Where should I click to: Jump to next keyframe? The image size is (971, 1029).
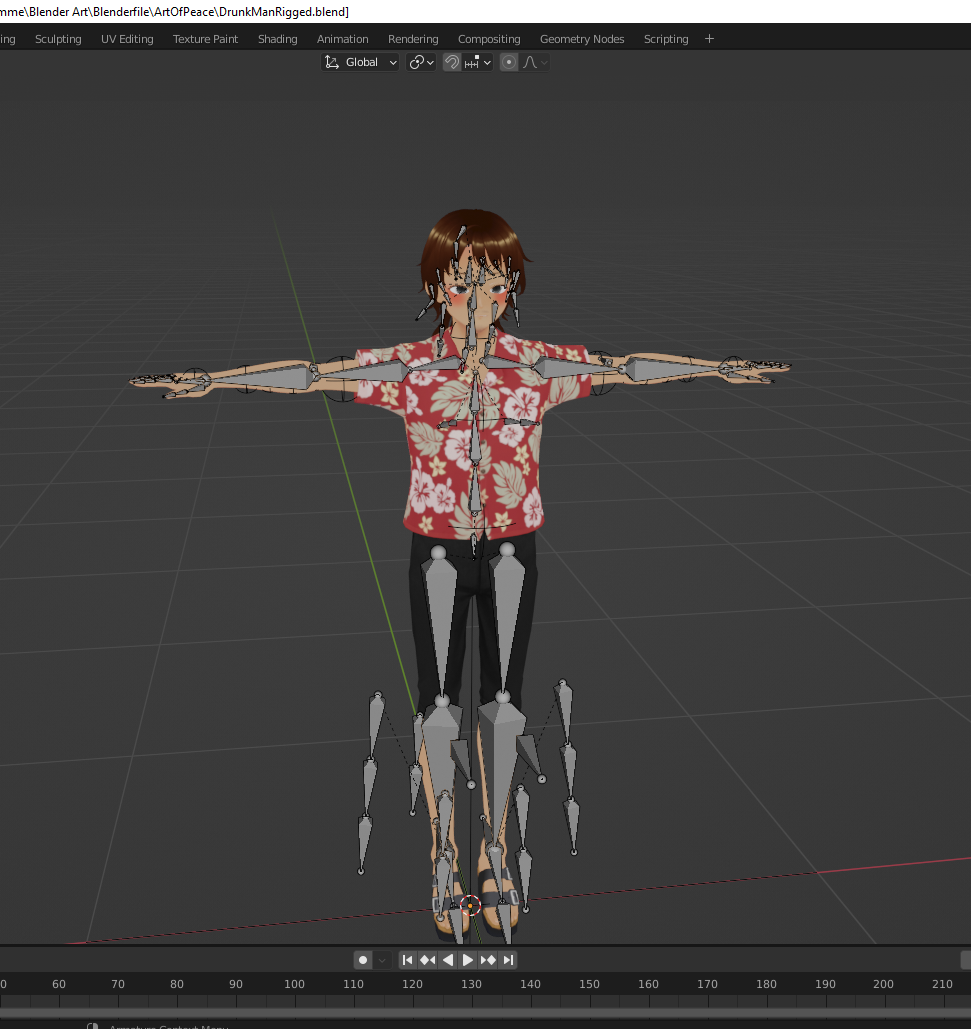tap(488, 960)
